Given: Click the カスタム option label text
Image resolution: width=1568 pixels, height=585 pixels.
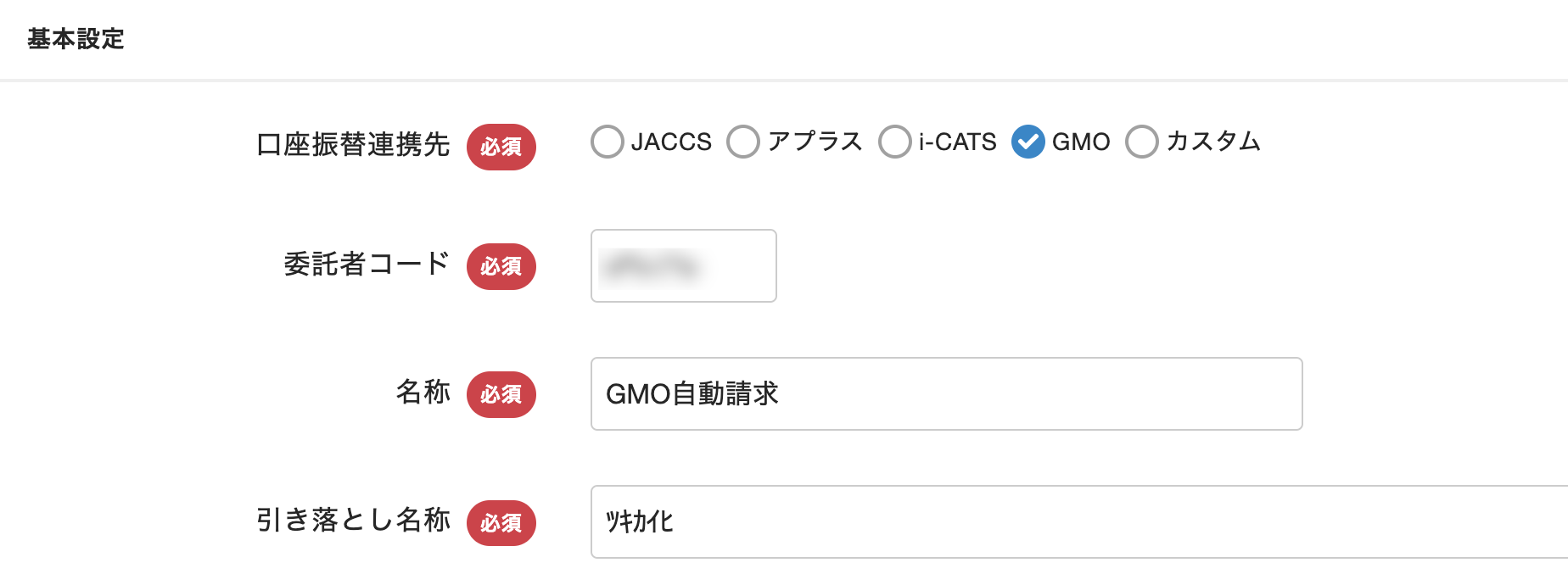Looking at the screenshot, I should point(1213,142).
